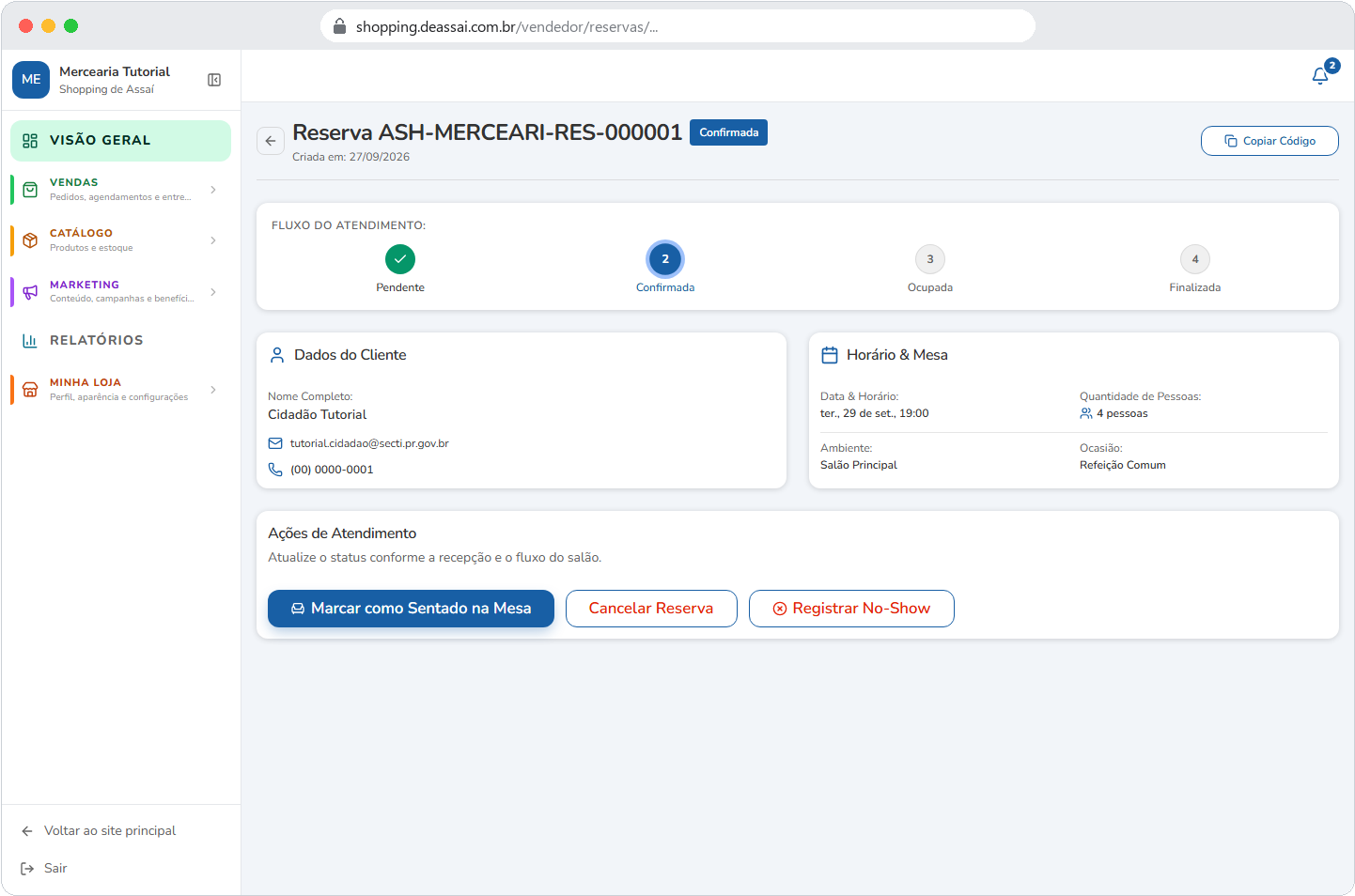Click the calendar icon in Horário & Mesa

tap(830, 355)
